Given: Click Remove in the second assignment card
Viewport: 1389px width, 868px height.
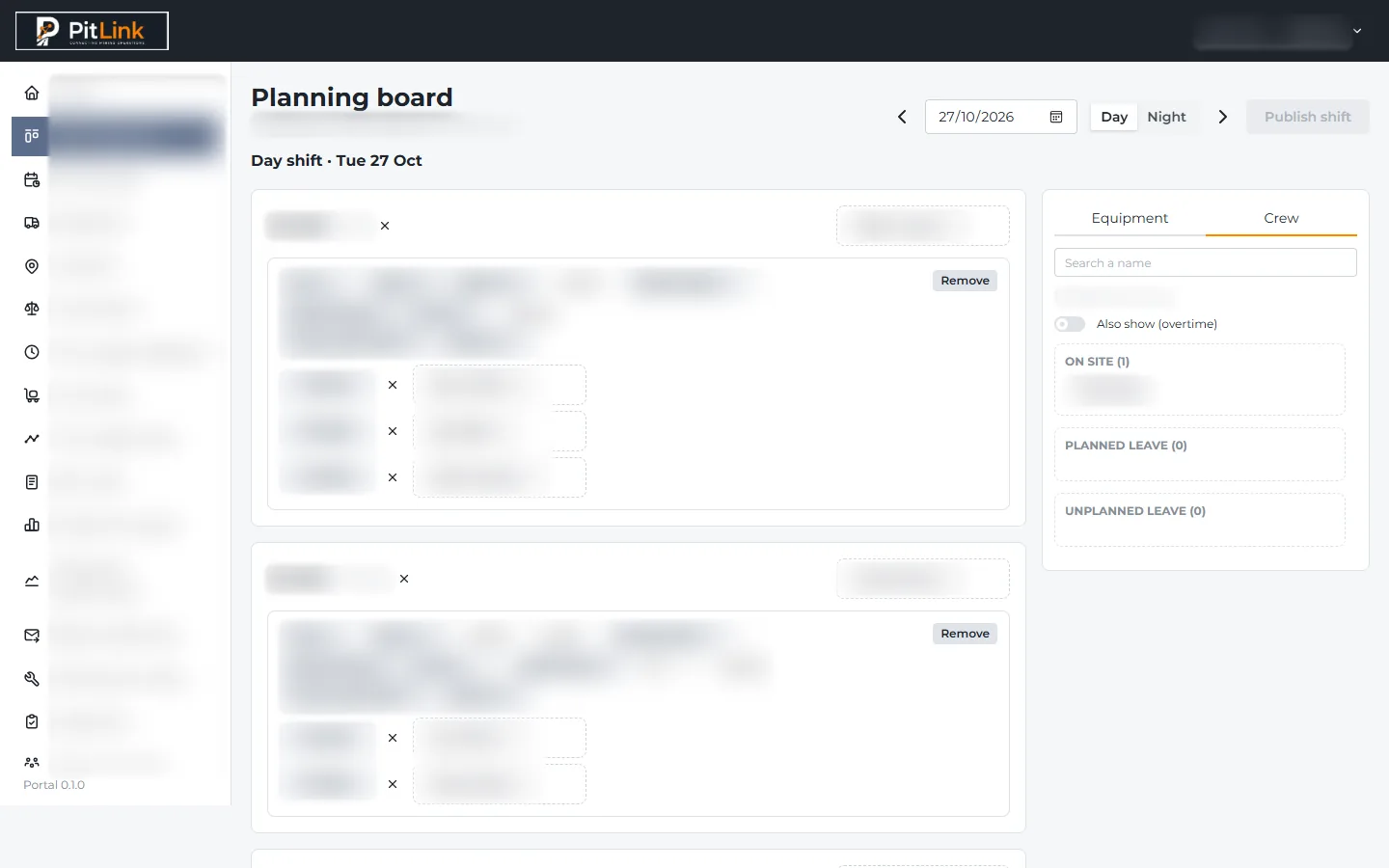Looking at the screenshot, I should click(965, 634).
